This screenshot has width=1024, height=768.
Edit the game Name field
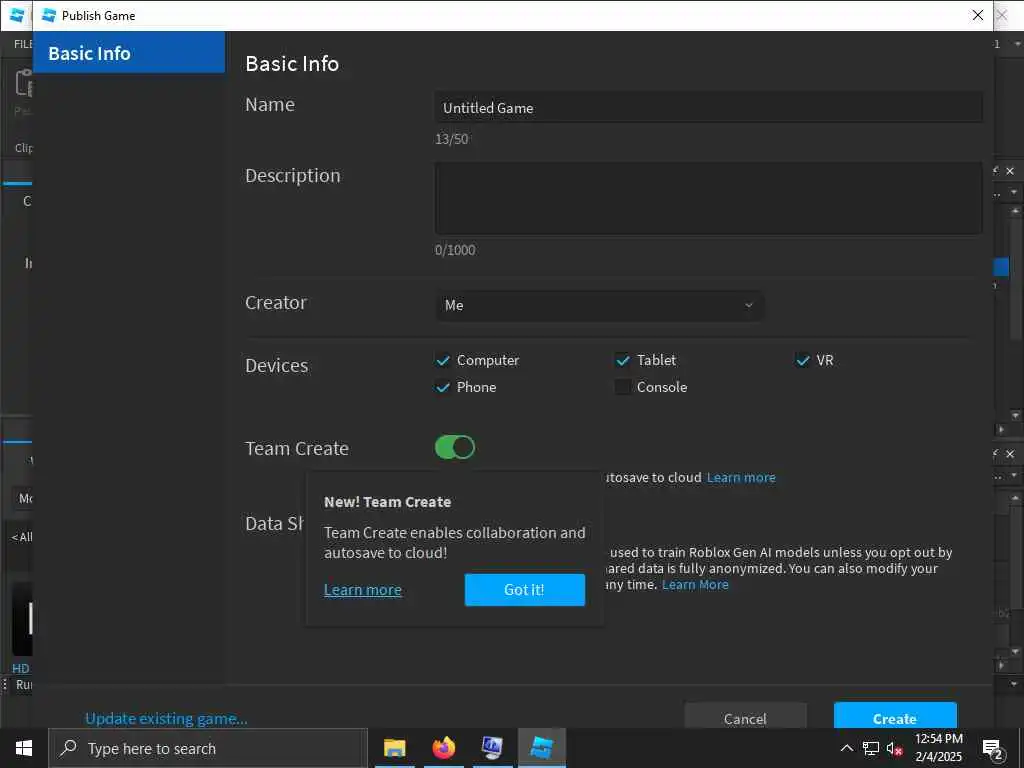709,108
